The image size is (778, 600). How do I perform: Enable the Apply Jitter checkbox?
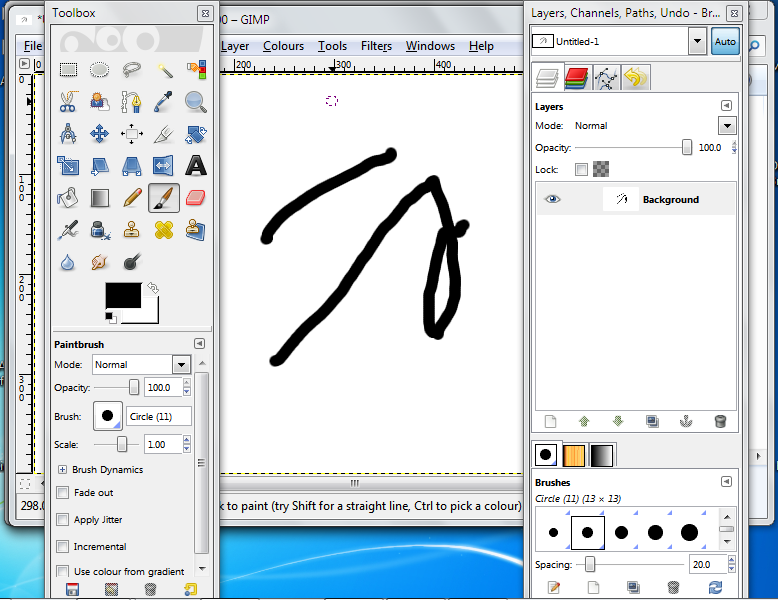(63, 520)
